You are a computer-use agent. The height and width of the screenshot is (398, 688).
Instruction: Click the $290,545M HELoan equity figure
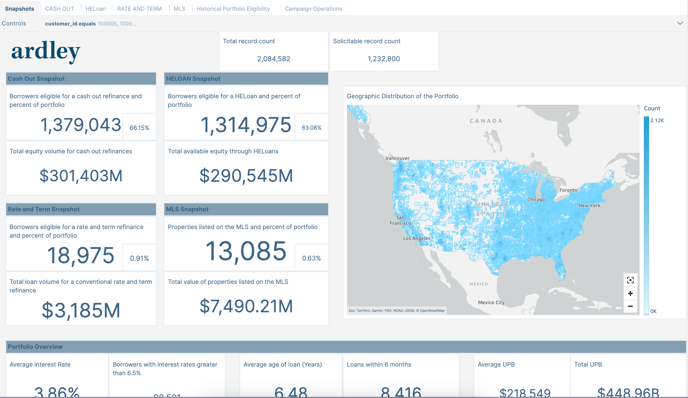pyautogui.click(x=246, y=176)
